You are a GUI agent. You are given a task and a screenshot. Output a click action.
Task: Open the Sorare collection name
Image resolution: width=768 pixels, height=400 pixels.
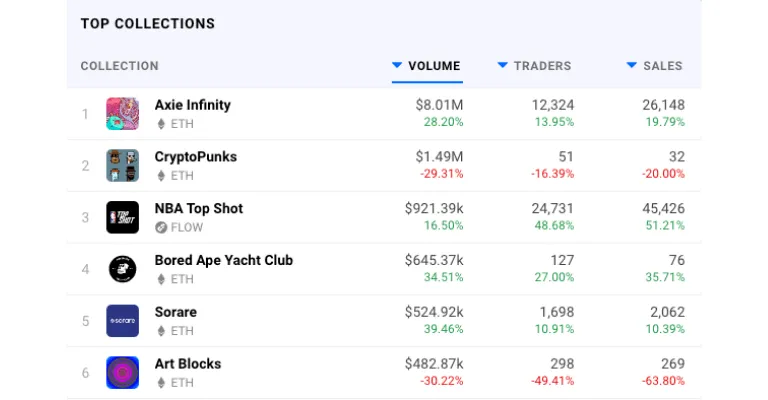[x=176, y=312]
